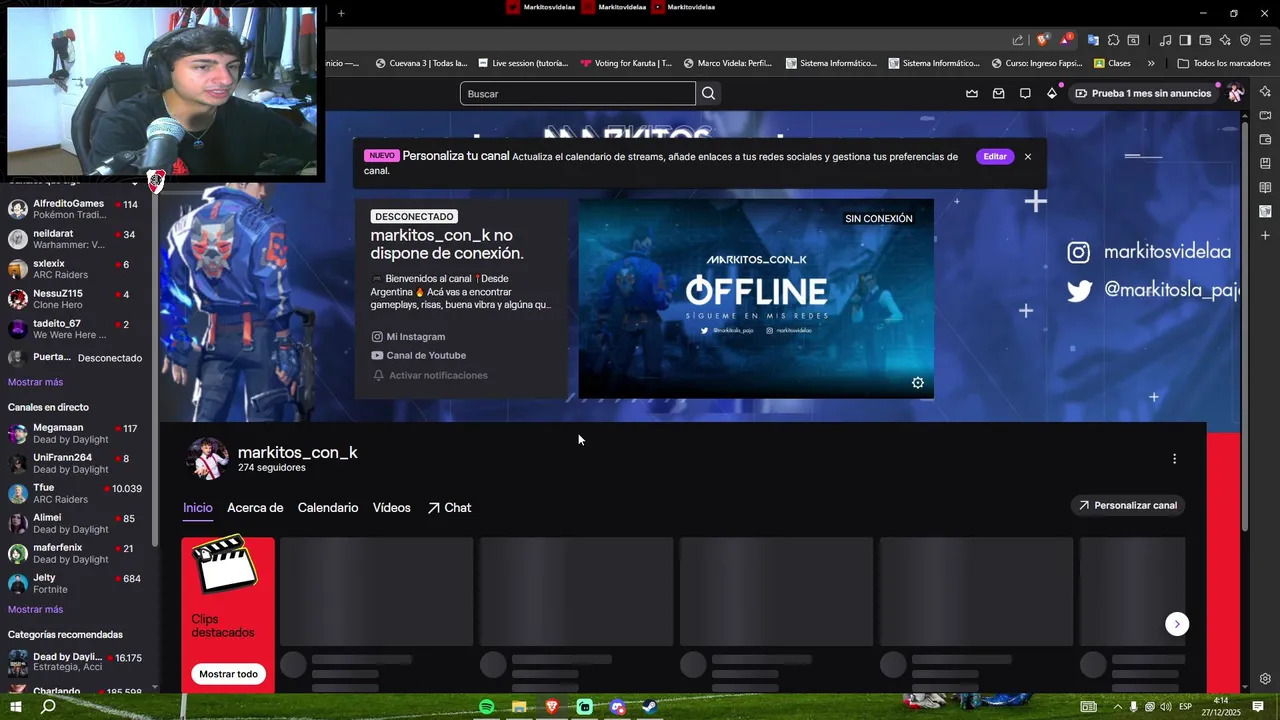Open Brave Leo AI sparkle icon
This screenshot has height=720, width=1280.
1225,40
